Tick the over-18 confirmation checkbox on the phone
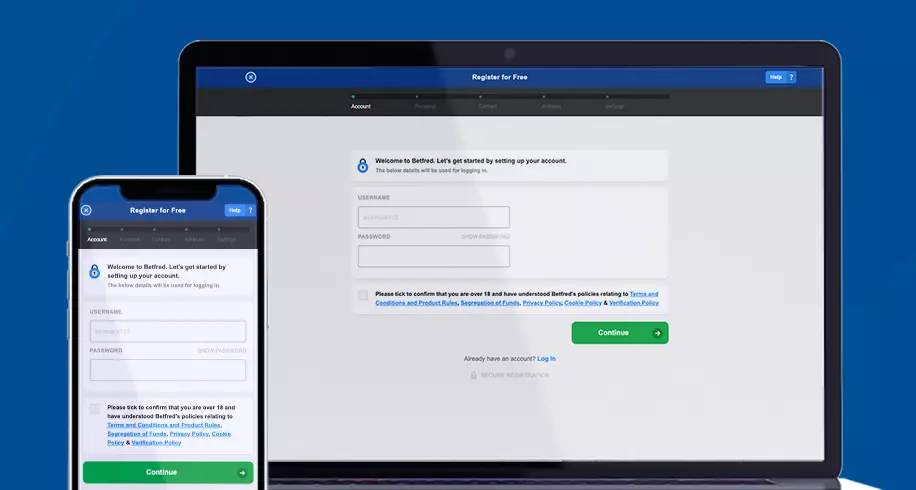This screenshot has width=916, height=490. point(95,409)
